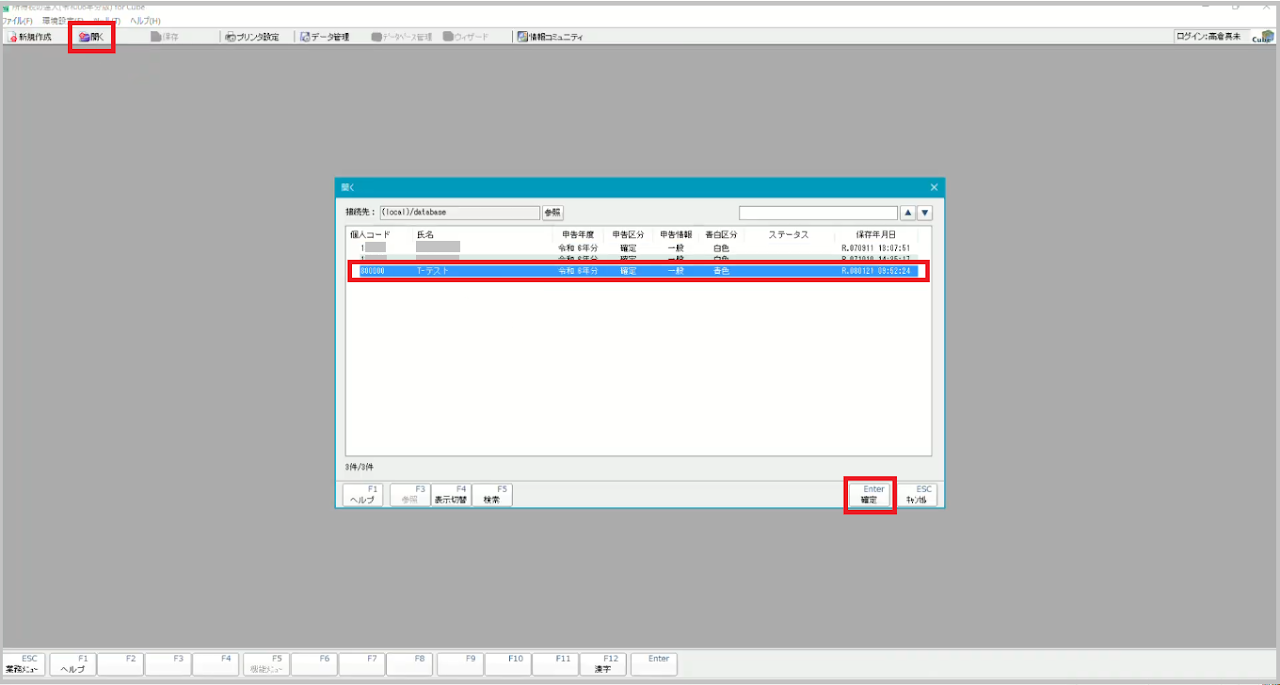Sort by 申告情報 column header
The height and width of the screenshot is (685, 1280).
(676, 234)
